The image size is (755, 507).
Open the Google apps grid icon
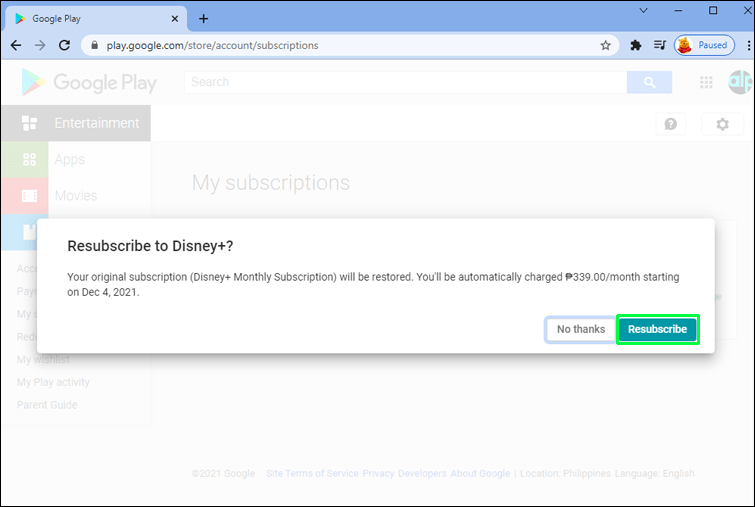[706, 82]
